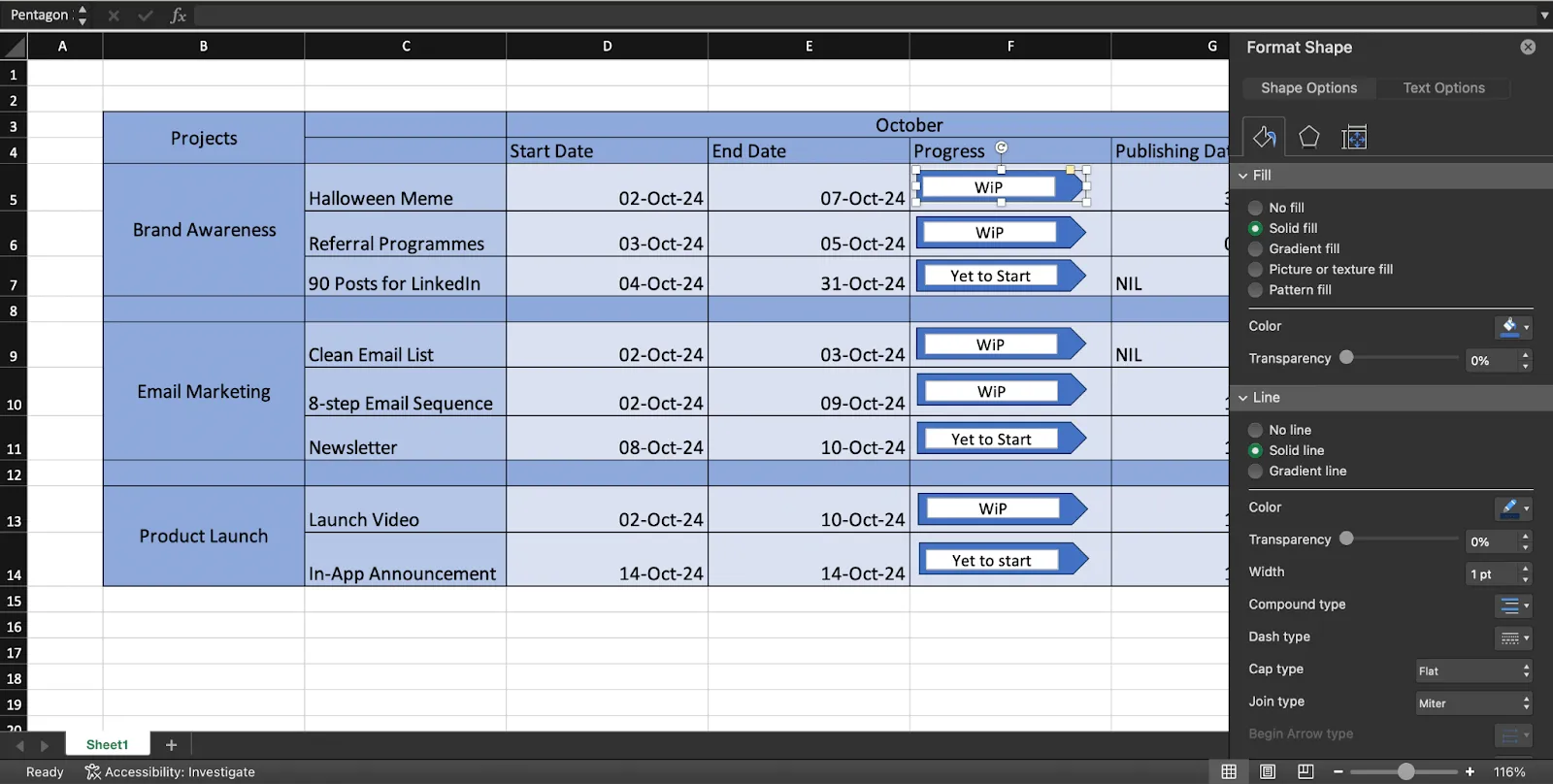Image resolution: width=1553 pixels, height=784 pixels.
Task: Open the Join type Miter dropdown
Action: coord(1473,703)
